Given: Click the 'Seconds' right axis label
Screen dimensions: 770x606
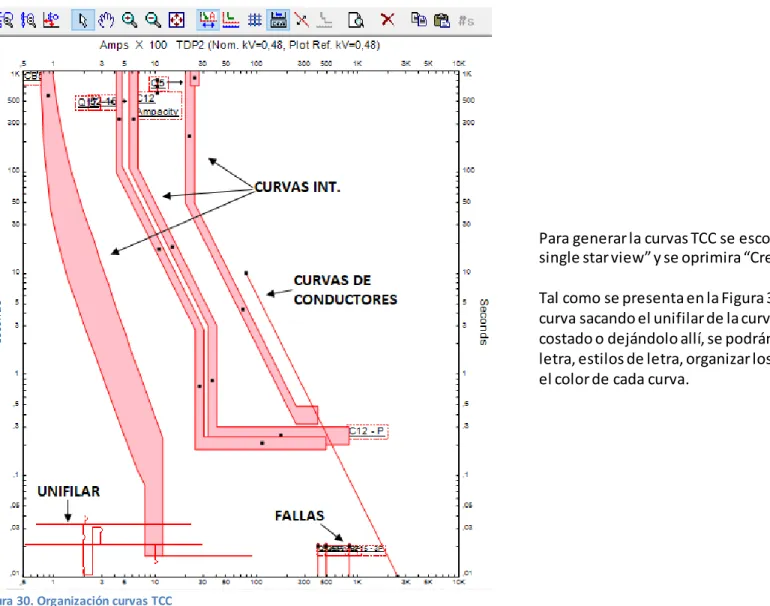Looking at the screenshot, I should coord(483,322).
